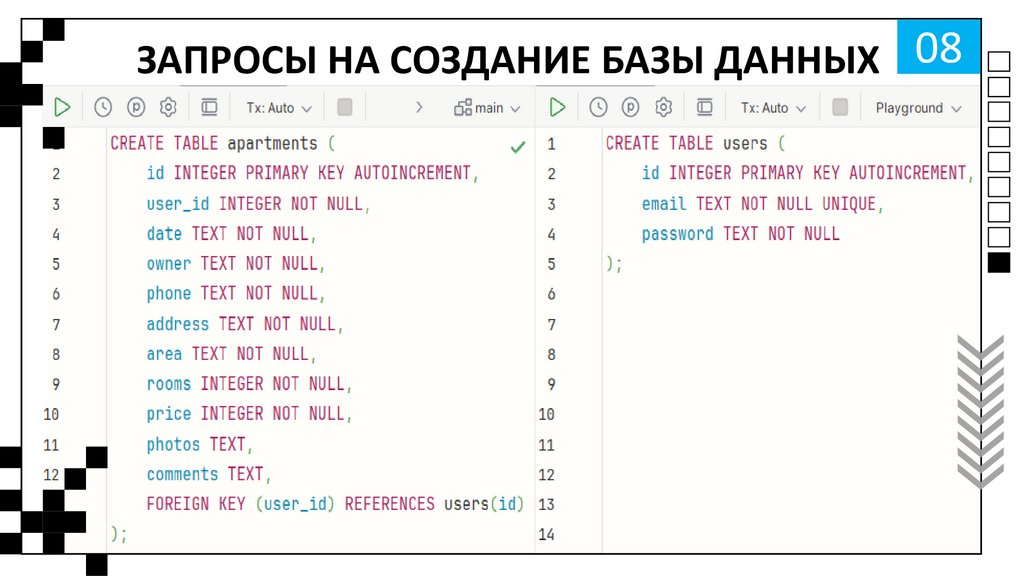Toggle in-editor results icon in right toolbar
The width and height of the screenshot is (1024, 576).
coord(704,107)
